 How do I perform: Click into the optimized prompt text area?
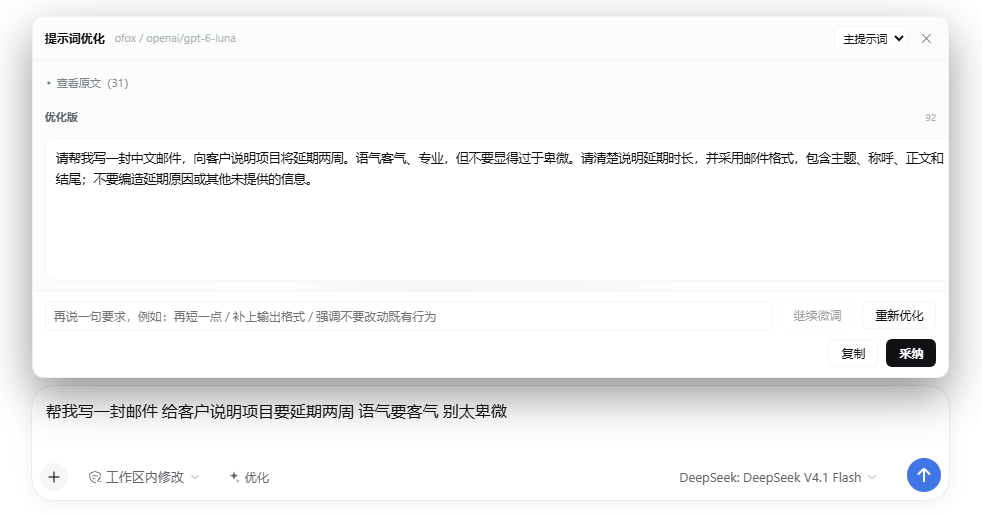pyautogui.click(x=497, y=209)
